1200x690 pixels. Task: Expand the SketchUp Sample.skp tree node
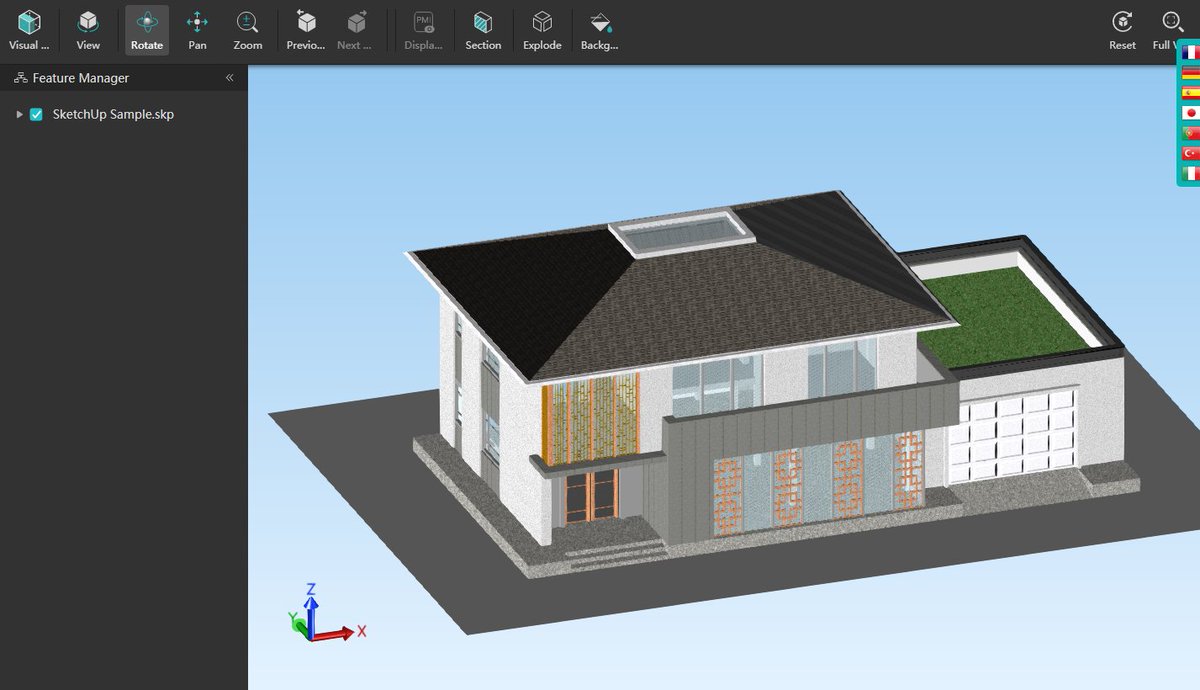(19, 115)
